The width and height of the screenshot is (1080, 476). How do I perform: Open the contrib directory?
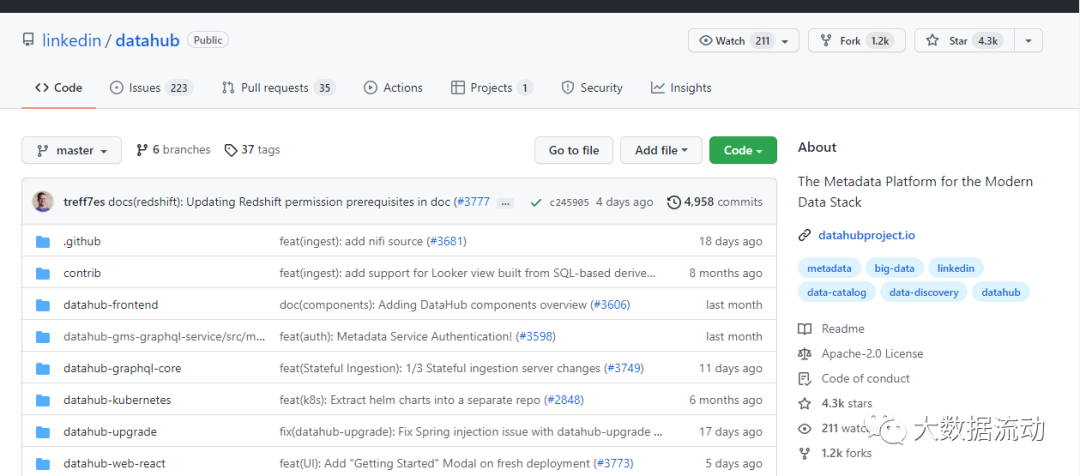[82, 273]
